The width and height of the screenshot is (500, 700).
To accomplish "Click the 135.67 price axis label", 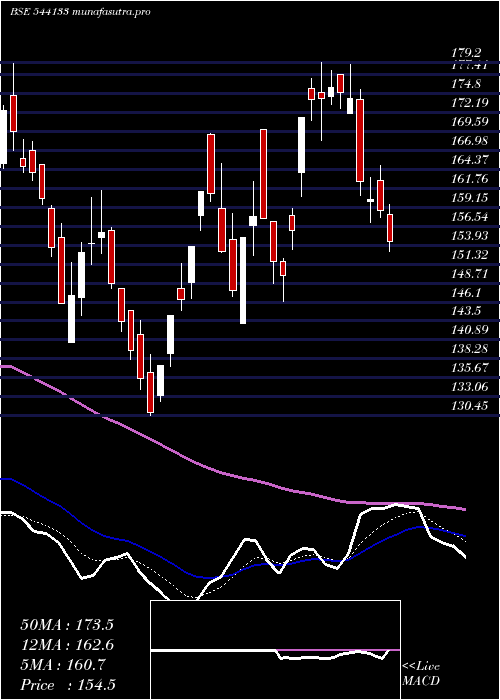I will point(470,368).
